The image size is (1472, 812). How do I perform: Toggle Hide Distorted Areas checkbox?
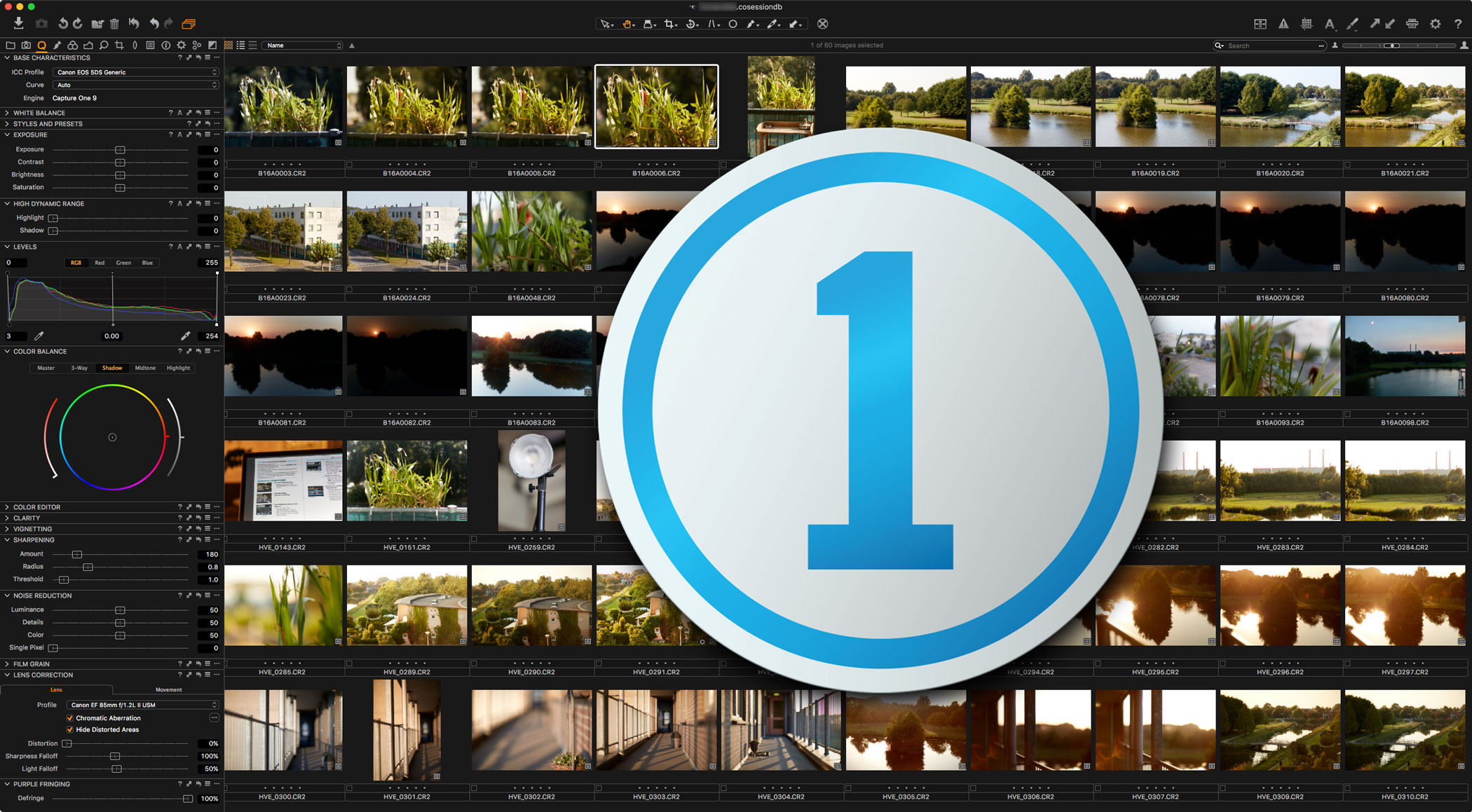70,729
